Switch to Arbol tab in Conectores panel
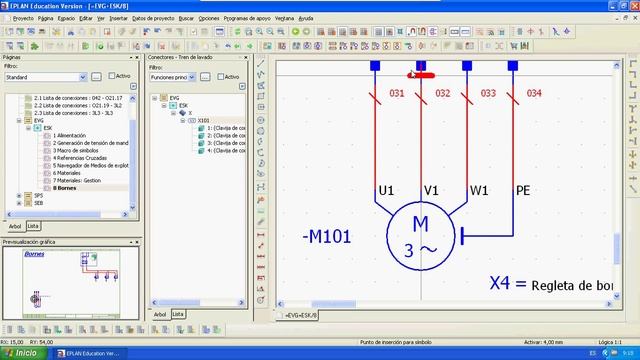The image size is (640, 360). click(x=160, y=314)
